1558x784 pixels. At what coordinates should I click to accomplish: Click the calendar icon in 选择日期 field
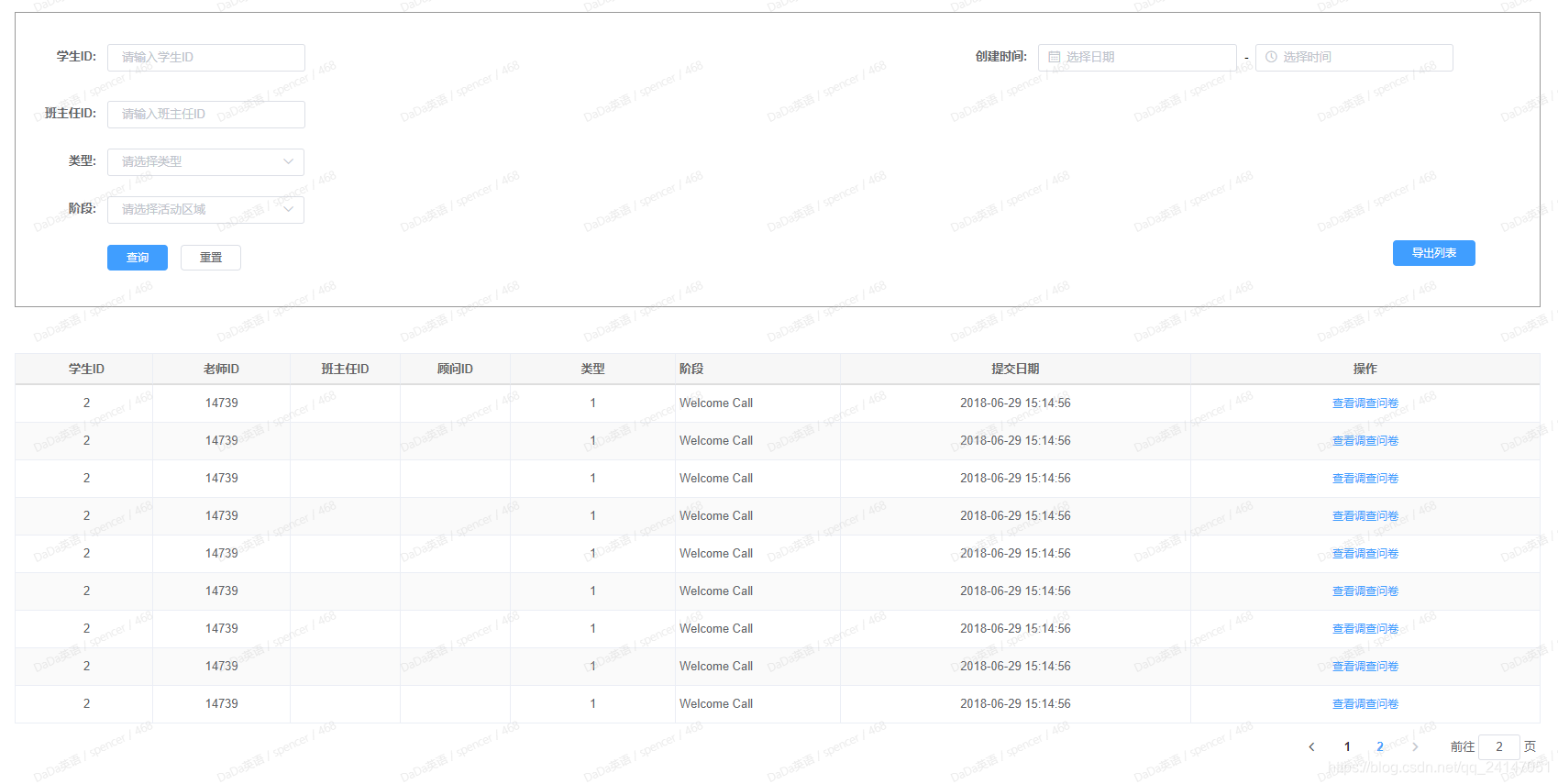tap(1054, 57)
